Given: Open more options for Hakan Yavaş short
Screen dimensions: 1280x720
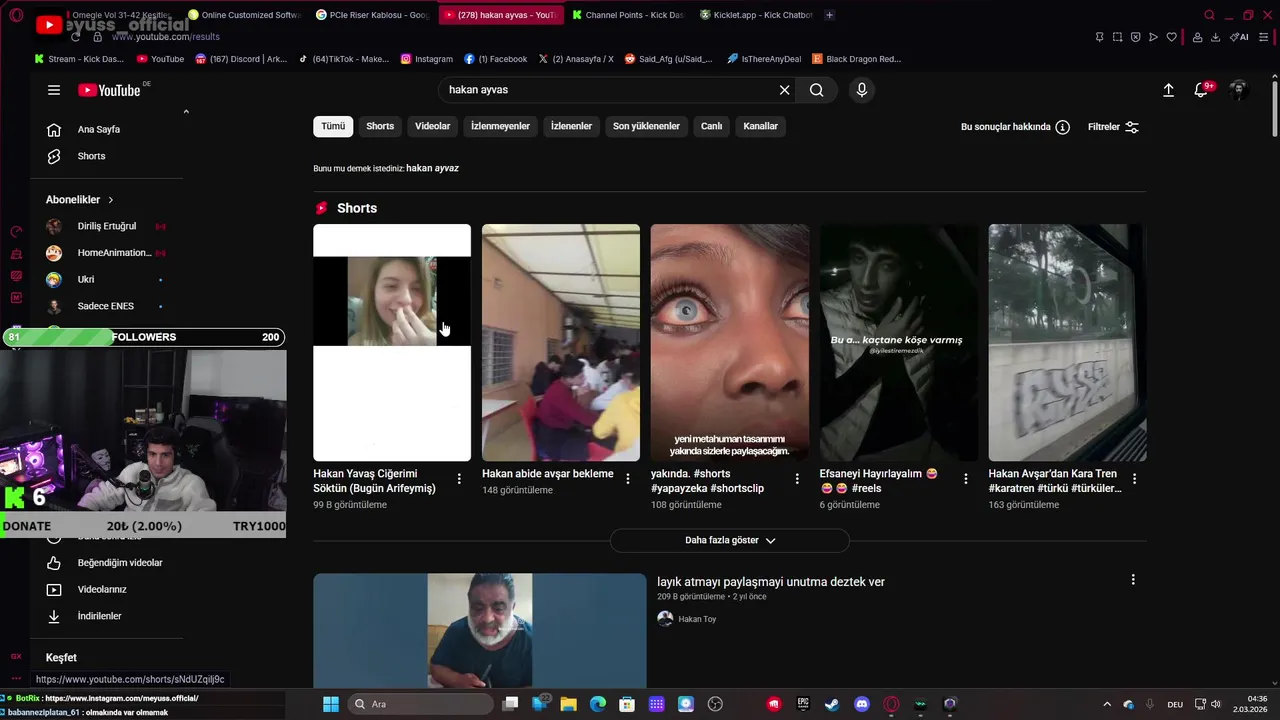Looking at the screenshot, I should 459,479.
